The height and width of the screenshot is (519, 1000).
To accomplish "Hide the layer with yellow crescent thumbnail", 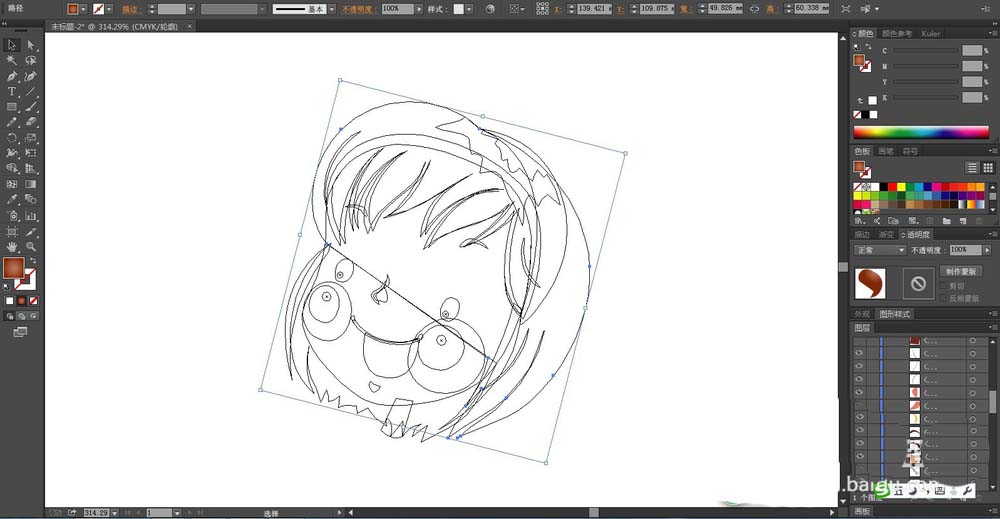I will pyautogui.click(x=860, y=418).
